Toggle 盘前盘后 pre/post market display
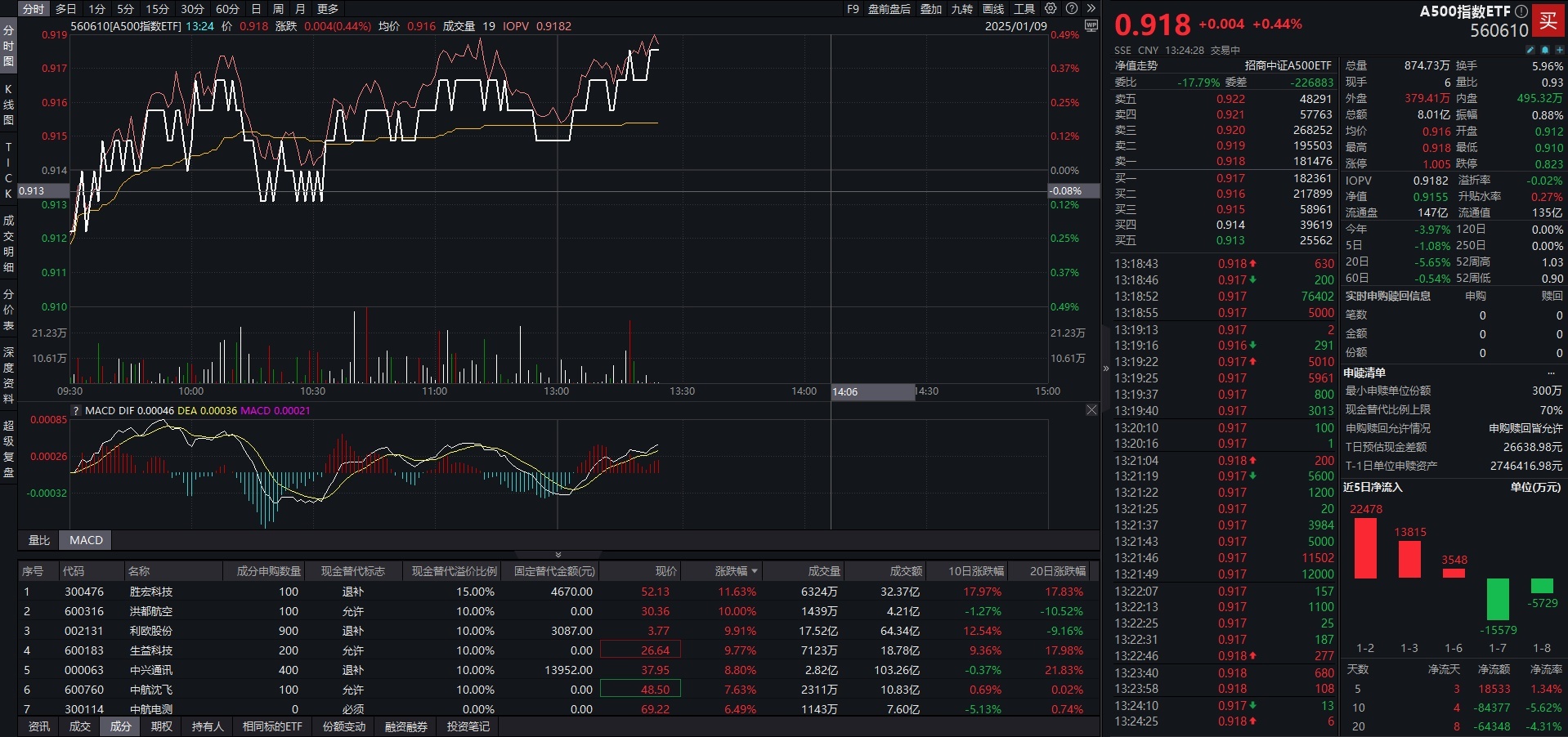The width and height of the screenshot is (1568, 737). coord(889,9)
